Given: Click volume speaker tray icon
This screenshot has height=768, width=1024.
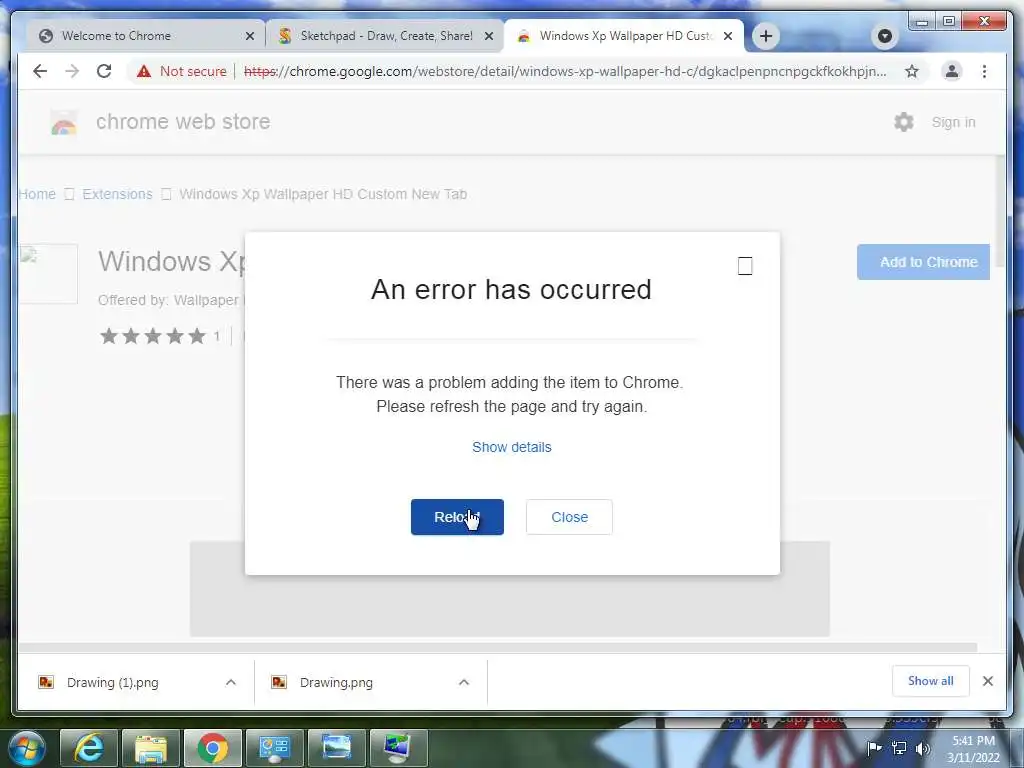Looking at the screenshot, I should (x=923, y=748).
